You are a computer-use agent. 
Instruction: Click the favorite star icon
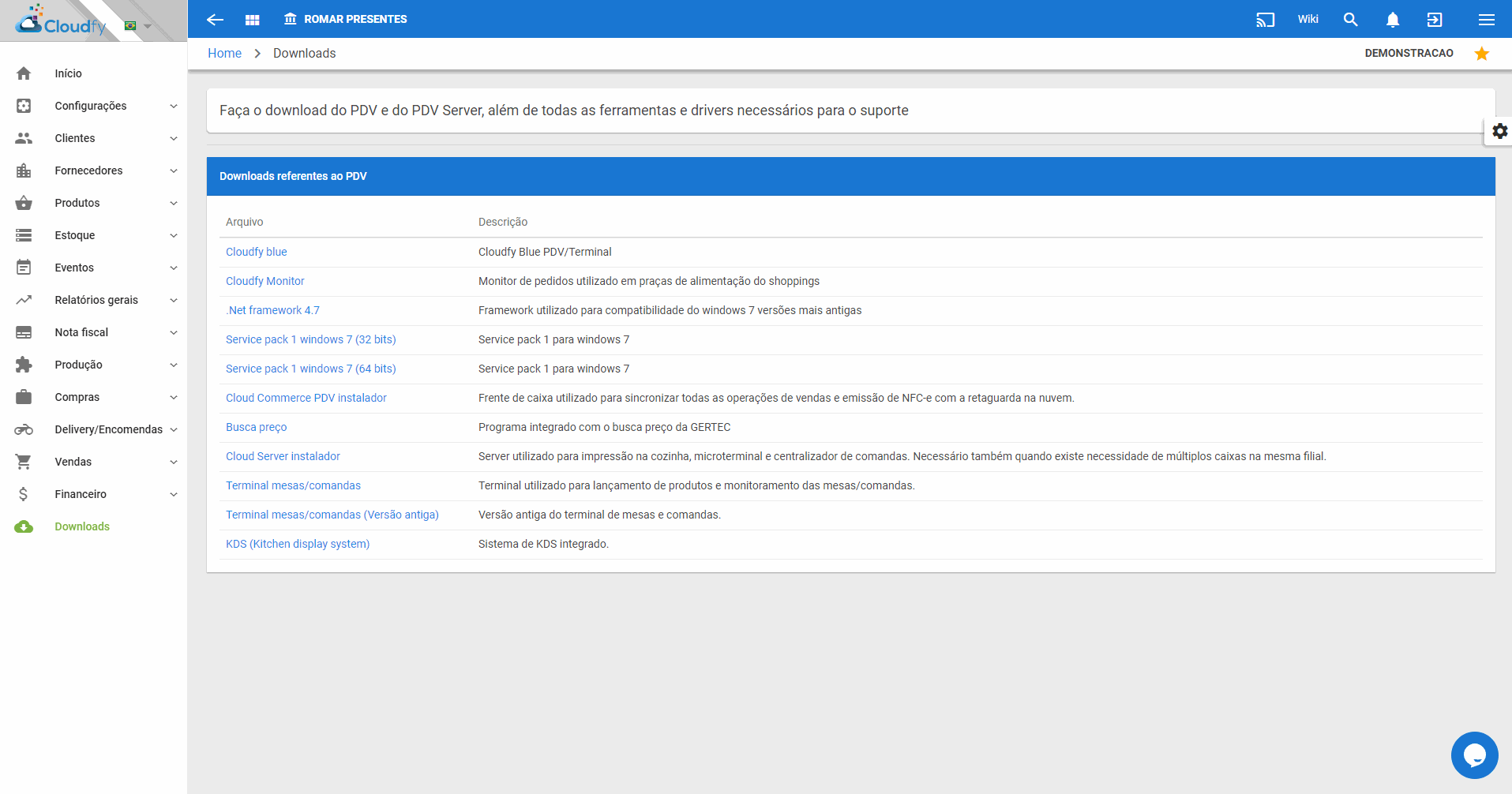(1482, 53)
